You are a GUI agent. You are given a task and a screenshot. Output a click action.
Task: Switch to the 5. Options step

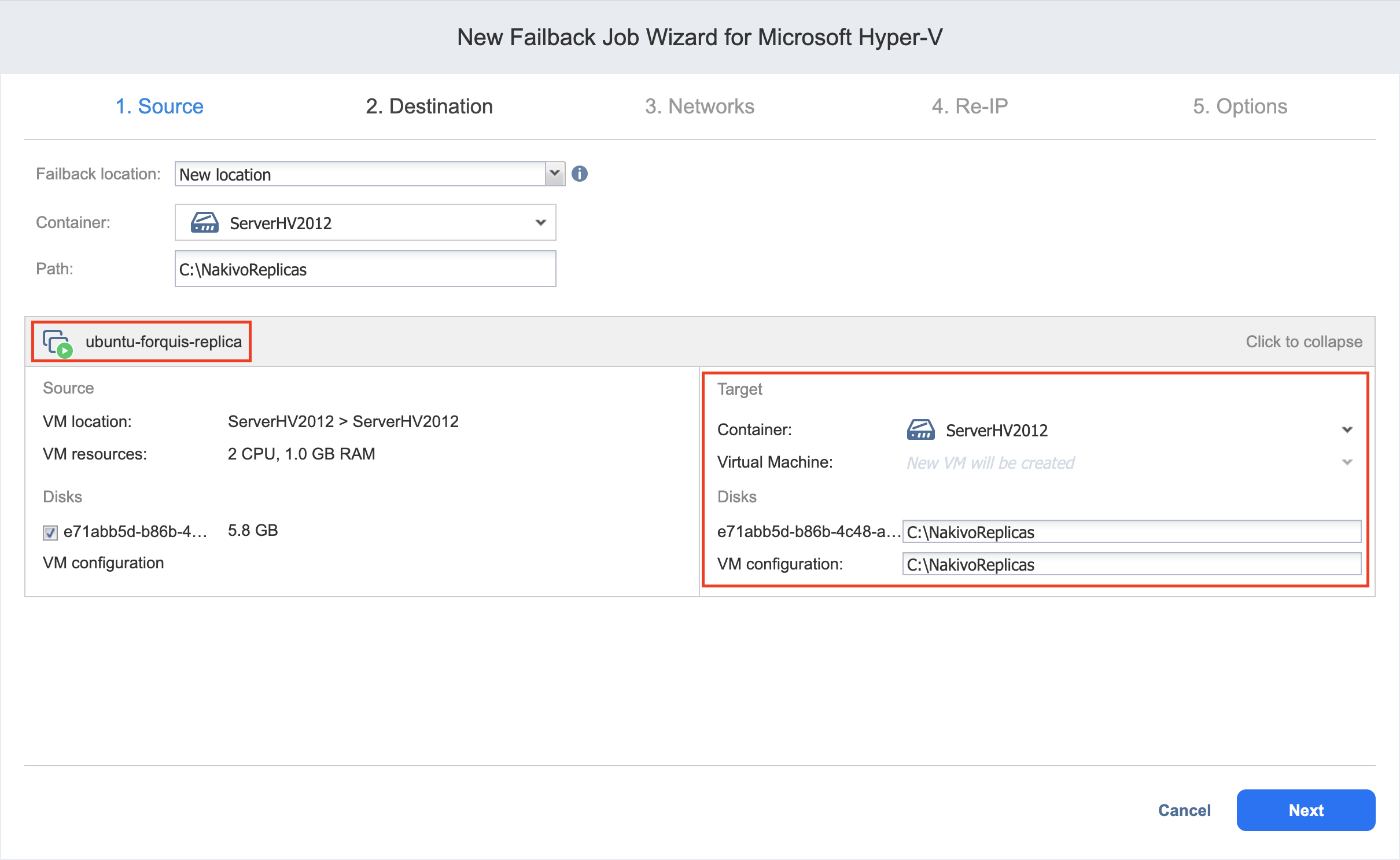pyautogui.click(x=1240, y=106)
